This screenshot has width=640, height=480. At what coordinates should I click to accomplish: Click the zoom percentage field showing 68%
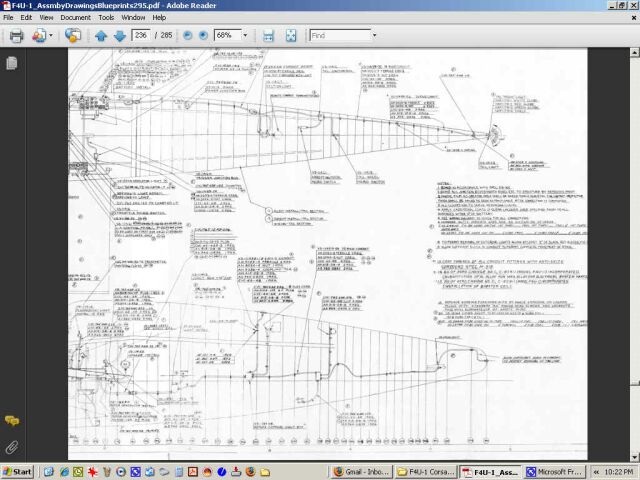(x=228, y=35)
